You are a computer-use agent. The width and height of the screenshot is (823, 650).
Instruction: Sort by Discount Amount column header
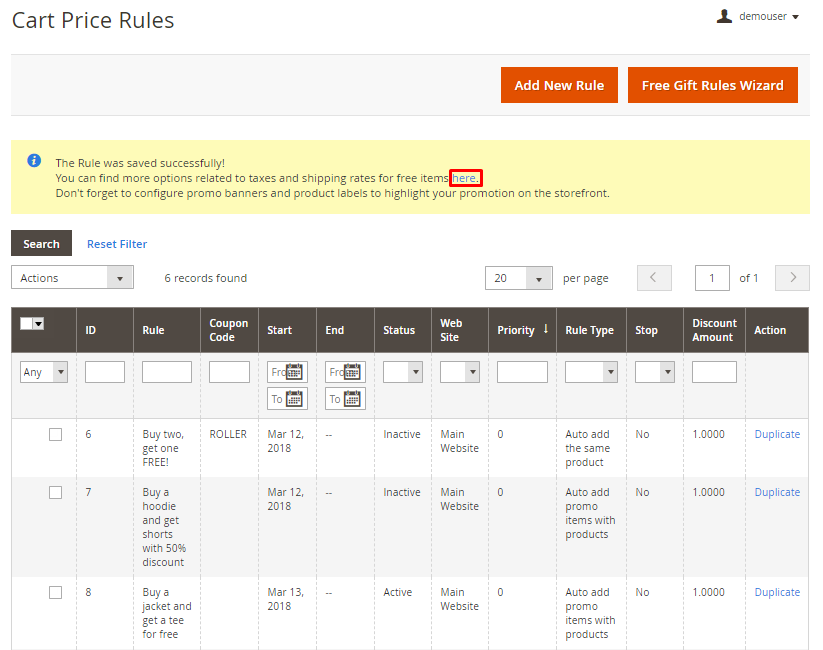[x=714, y=330]
